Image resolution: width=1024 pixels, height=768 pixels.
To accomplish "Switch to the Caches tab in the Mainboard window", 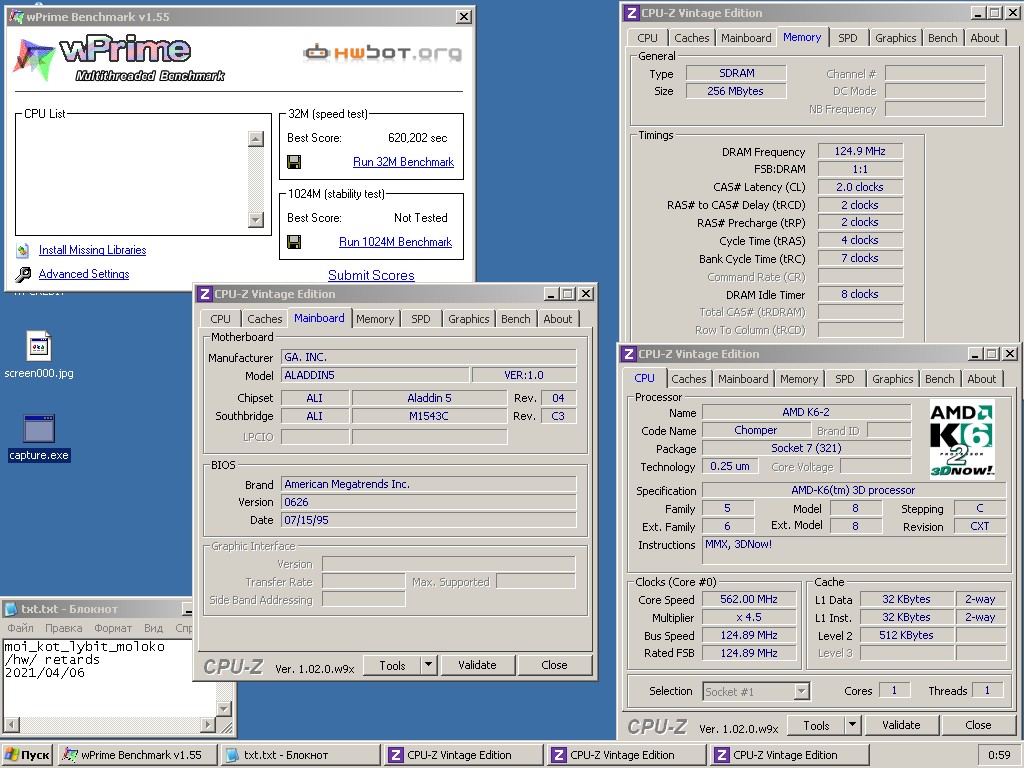I will (264, 319).
